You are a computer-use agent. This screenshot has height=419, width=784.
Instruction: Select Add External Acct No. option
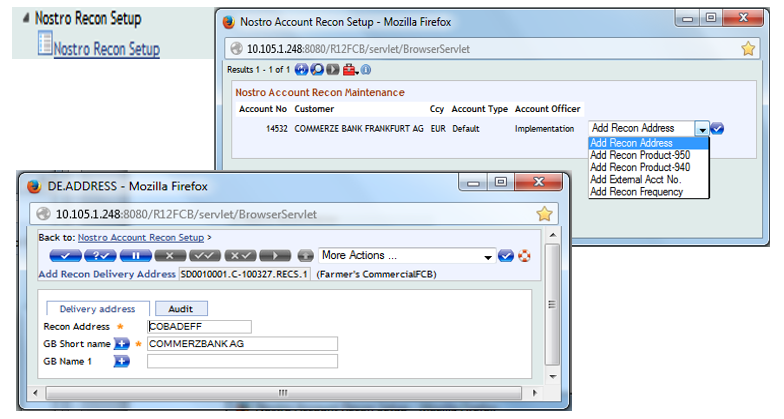(637, 179)
